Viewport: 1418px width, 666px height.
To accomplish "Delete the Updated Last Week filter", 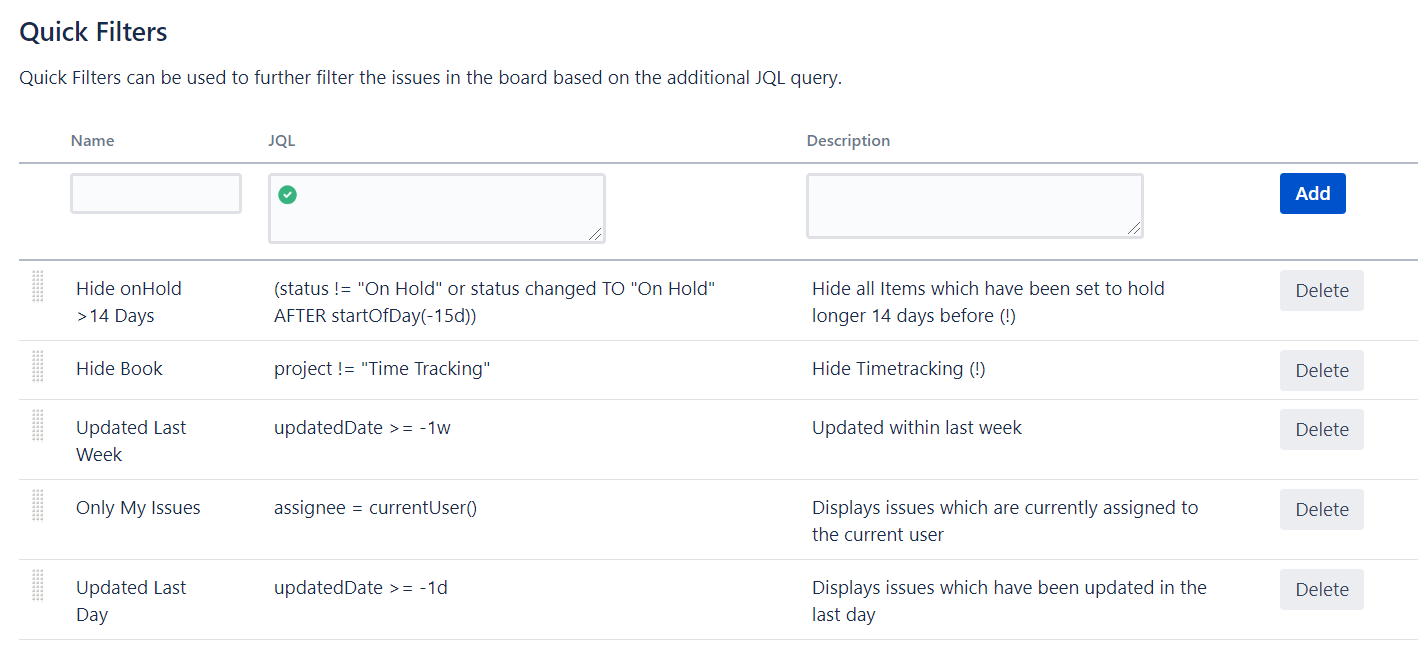I will (1321, 430).
